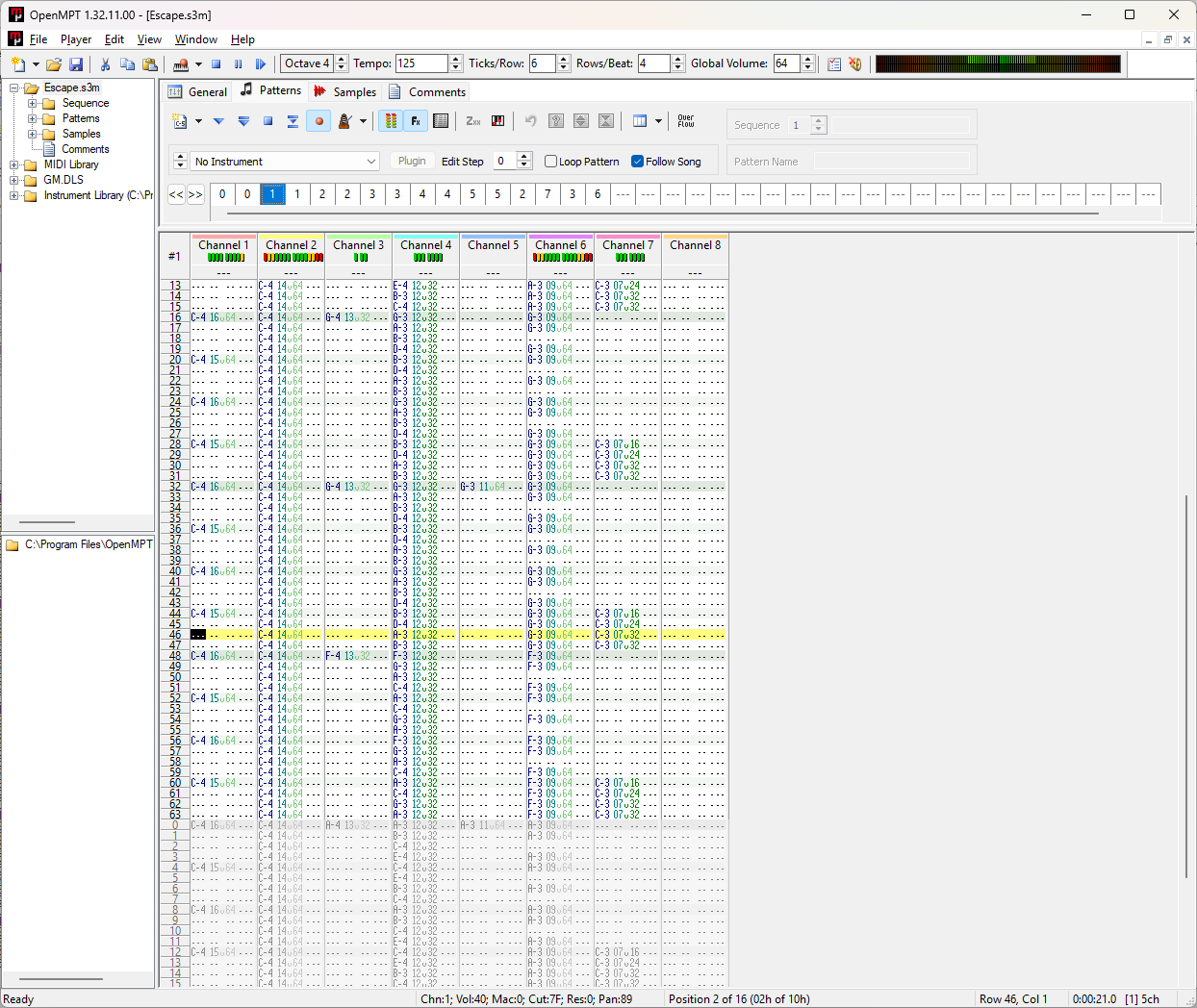1197x1008 pixels.
Task: Click the Global Volume field
Action: point(786,63)
